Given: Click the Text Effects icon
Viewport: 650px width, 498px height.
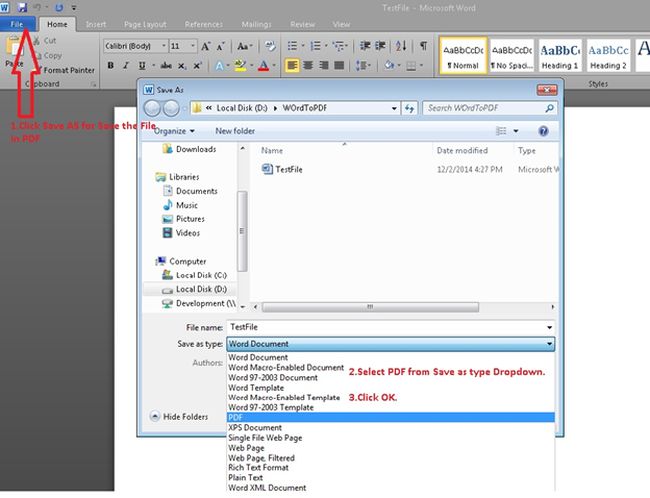Looking at the screenshot, I should pos(219,66).
